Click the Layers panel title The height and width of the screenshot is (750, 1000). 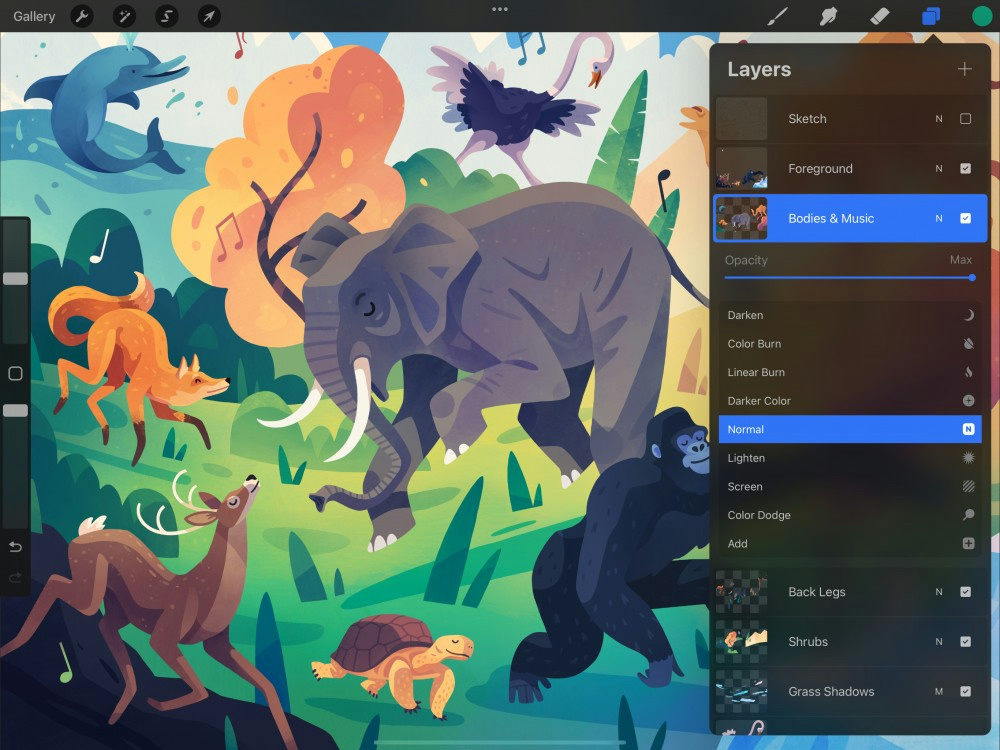759,69
